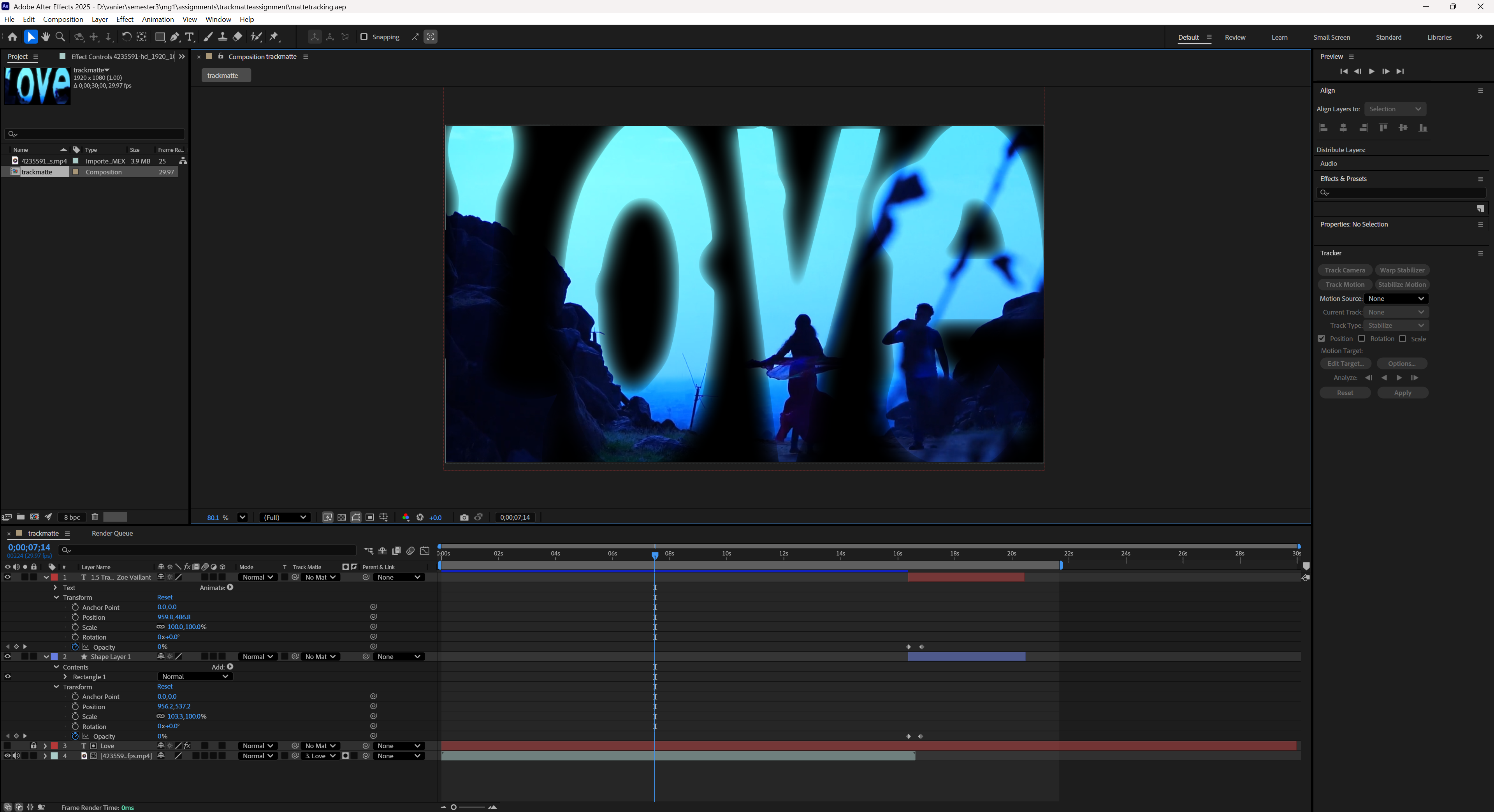
Task: Switch to the Render Queue tab
Action: click(x=112, y=534)
